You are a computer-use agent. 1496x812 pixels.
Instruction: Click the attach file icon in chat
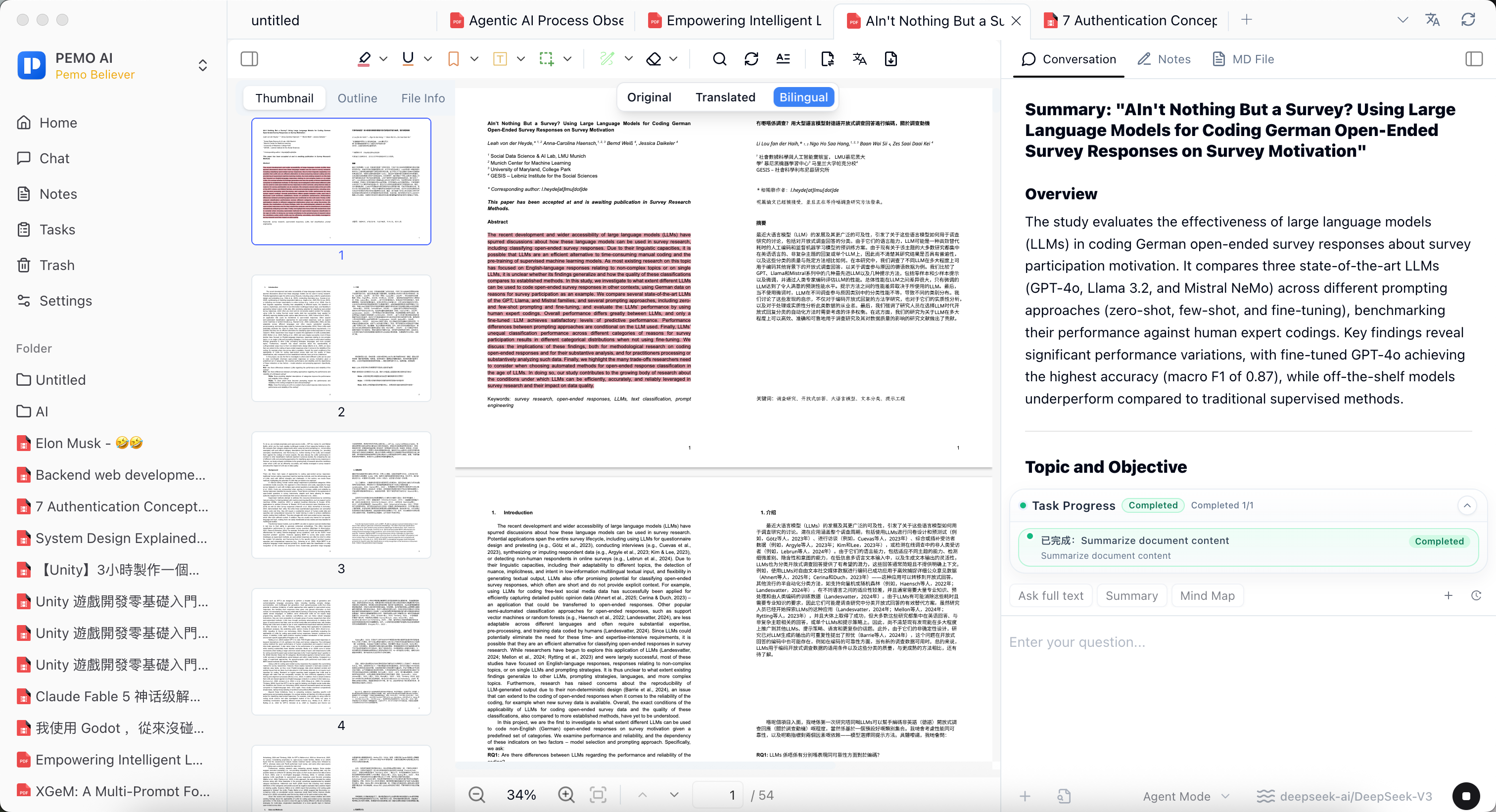point(1064,796)
